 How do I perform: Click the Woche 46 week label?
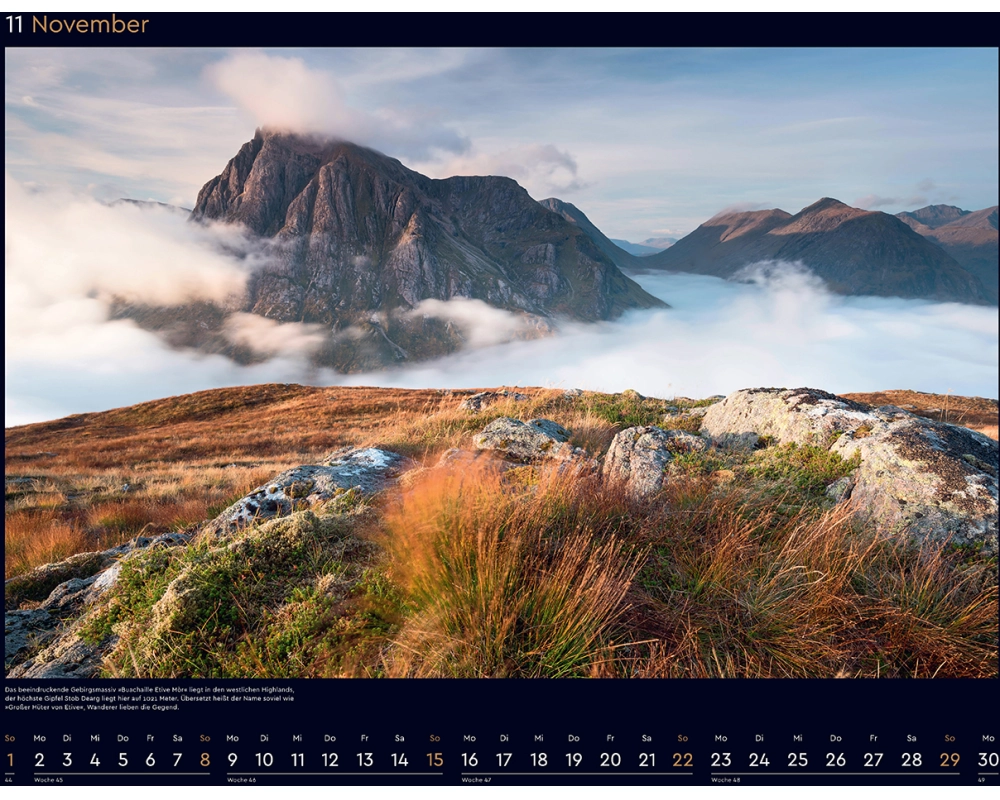pyautogui.click(x=243, y=780)
